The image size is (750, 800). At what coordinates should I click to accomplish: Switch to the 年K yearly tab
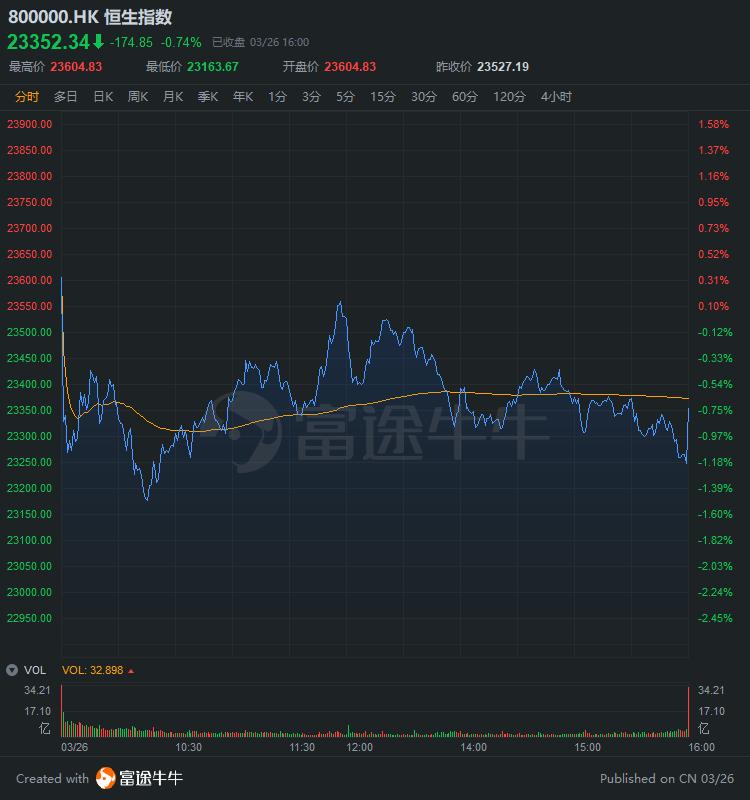point(243,96)
